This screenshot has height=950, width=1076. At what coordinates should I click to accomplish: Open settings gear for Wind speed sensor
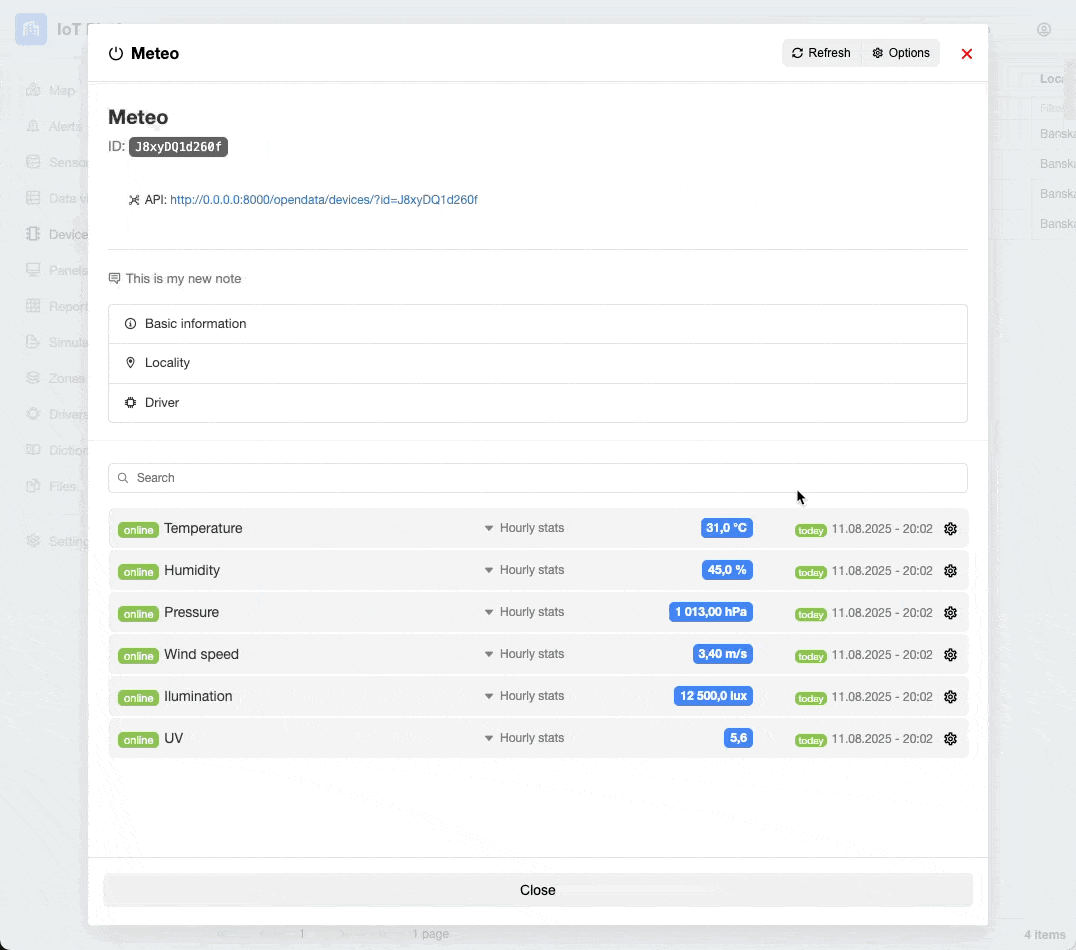[x=950, y=655]
